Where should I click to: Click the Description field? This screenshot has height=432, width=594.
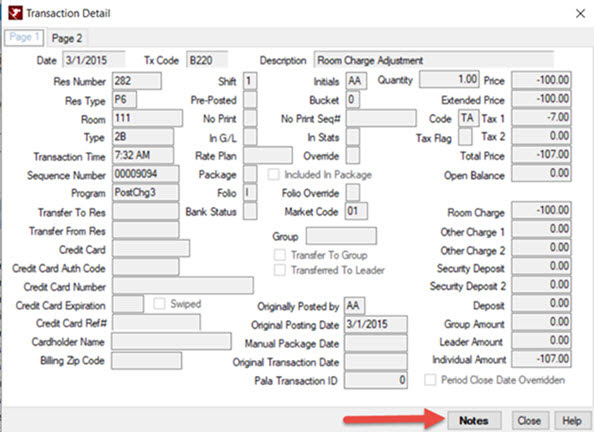(434, 60)
